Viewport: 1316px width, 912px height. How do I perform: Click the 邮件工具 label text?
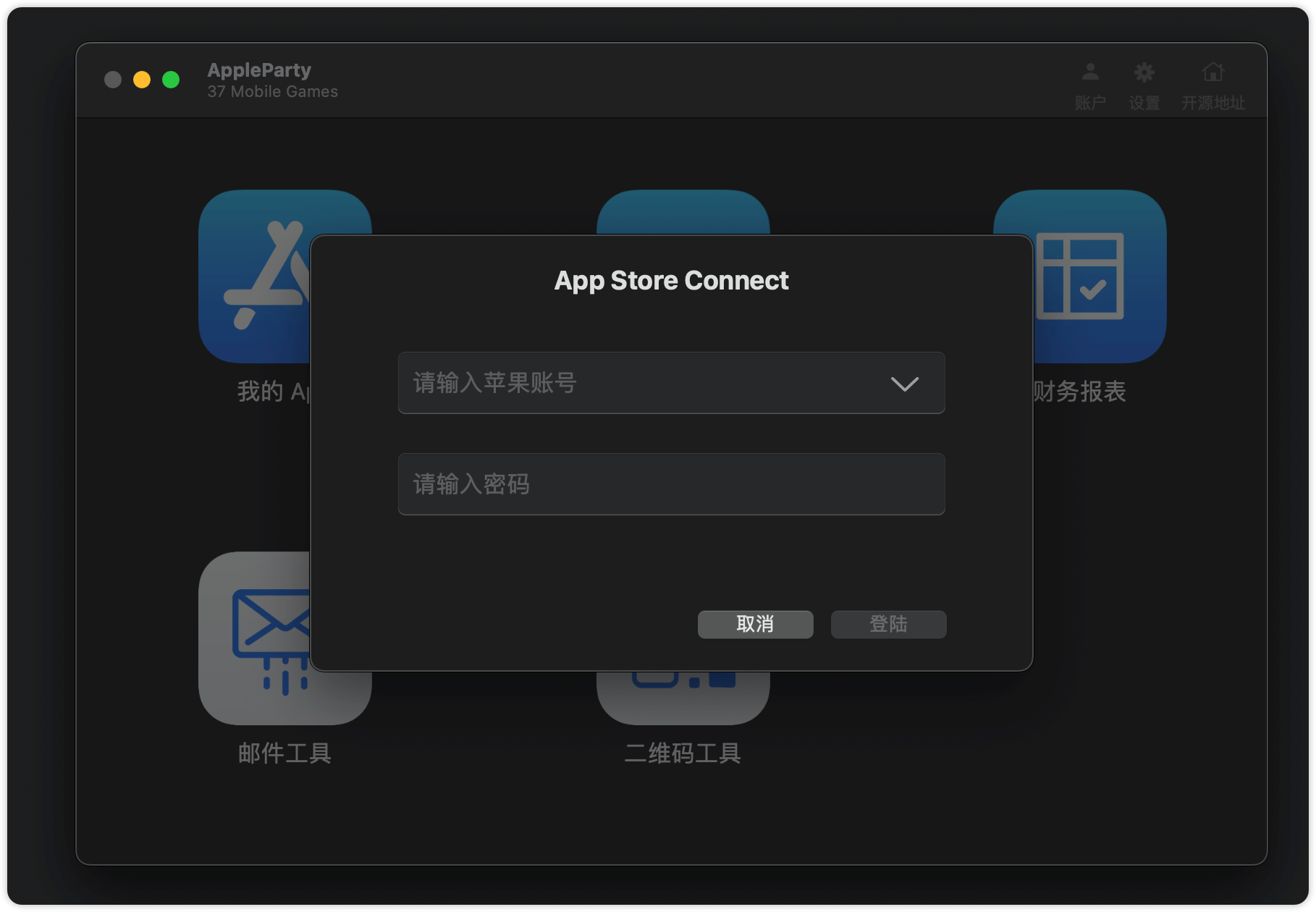[x=284, y=753]
